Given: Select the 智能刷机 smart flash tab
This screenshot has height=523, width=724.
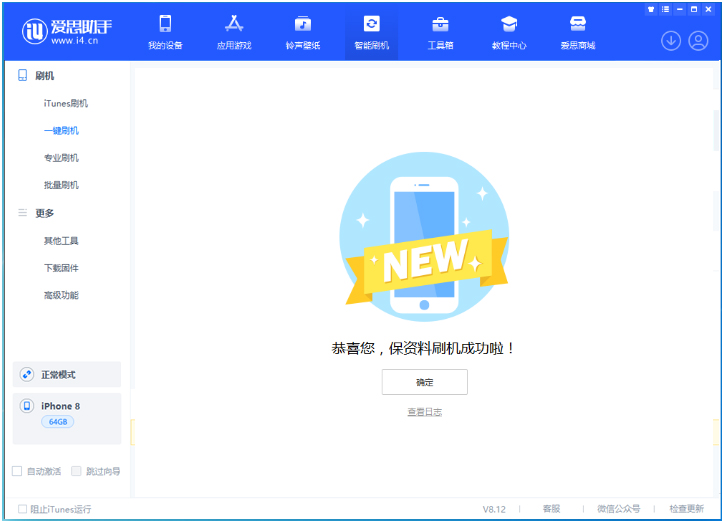Looking at the screenshot, I should (x=371, y=32).
